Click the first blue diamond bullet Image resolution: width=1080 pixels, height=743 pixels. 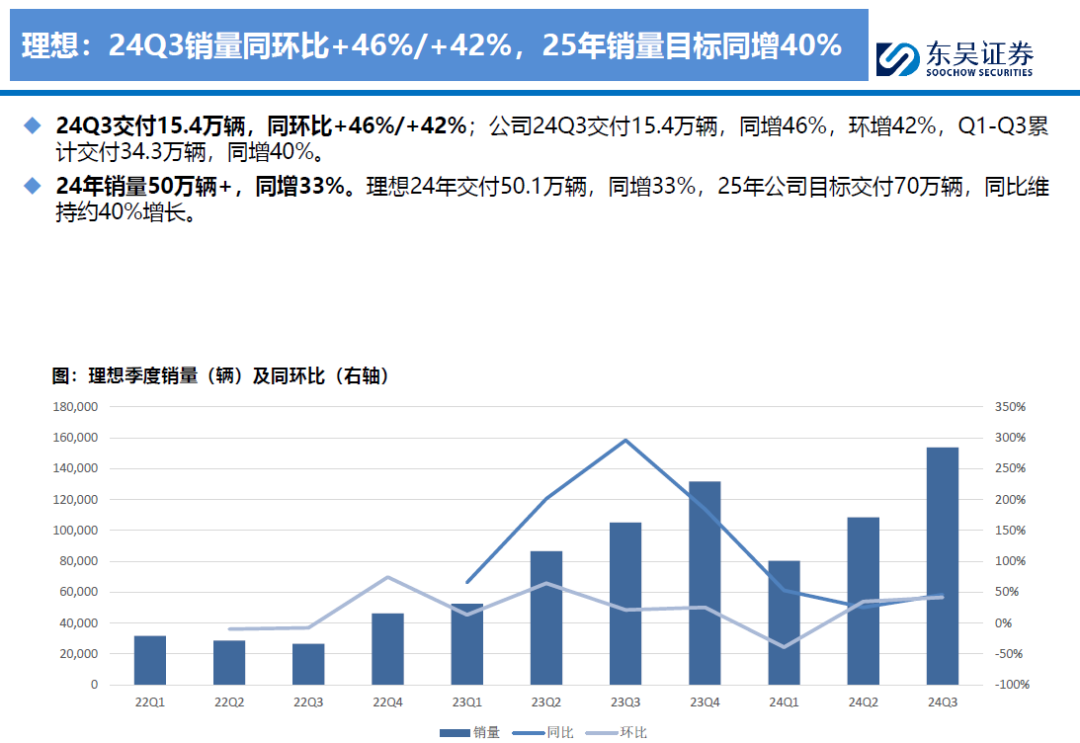tap(32, 125)
